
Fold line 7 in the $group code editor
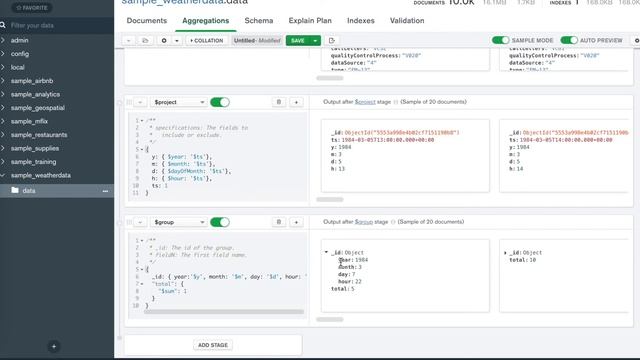pos(142,284)
